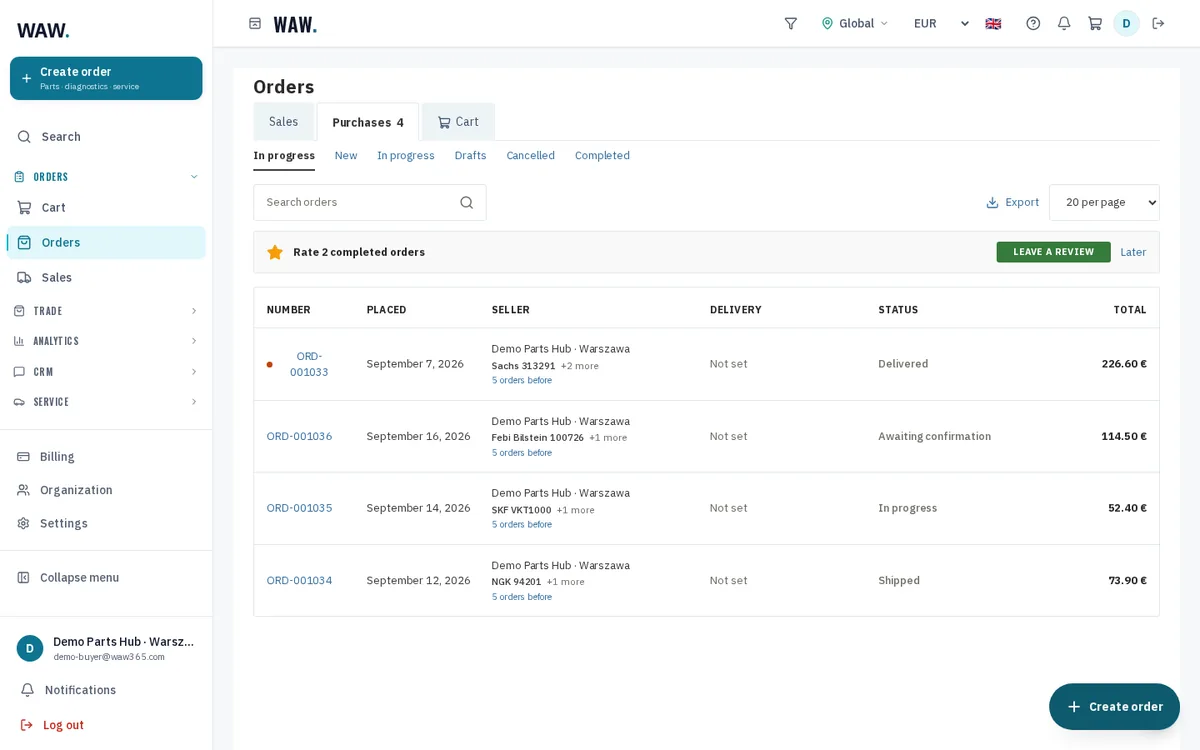Open the Global region dropdown
1200x750 pixels.
[855, 23]
